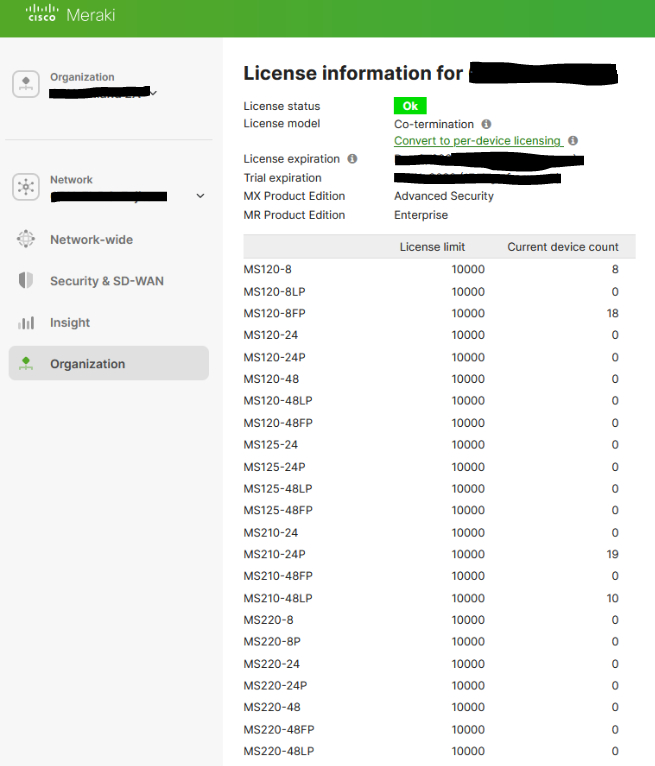Screen dimensions: 655x766
Task: Click the green Ok license status badge
Action: 410,106
